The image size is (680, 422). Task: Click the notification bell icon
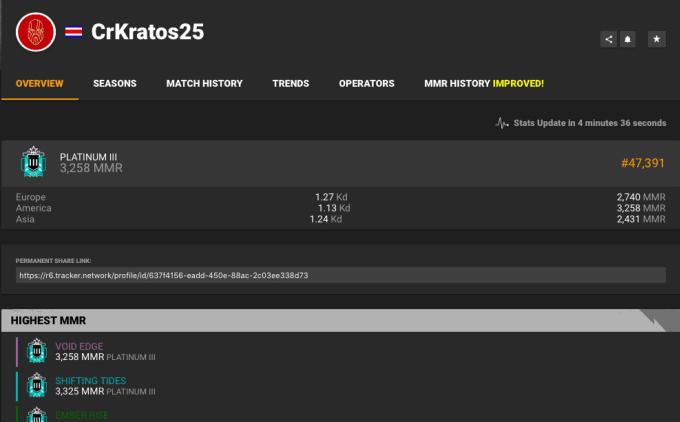coord(628,39)
